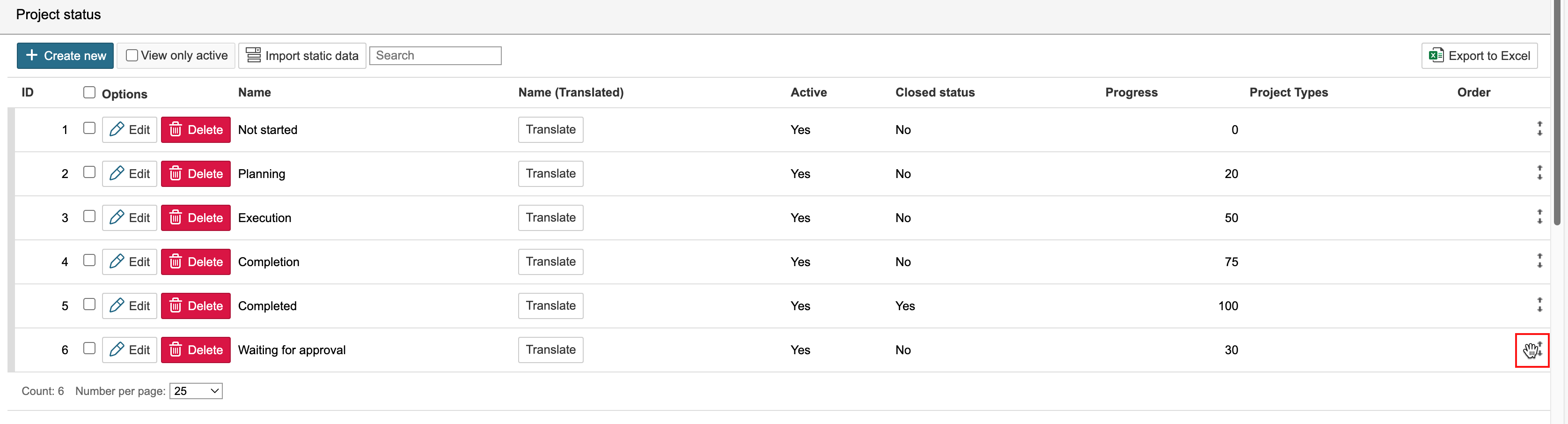Image resolution: width=1568 pixels, height=424 pixels.
Task: Enable the View only active checkbox
Action: pyautogui.click(x=132, y=55)
